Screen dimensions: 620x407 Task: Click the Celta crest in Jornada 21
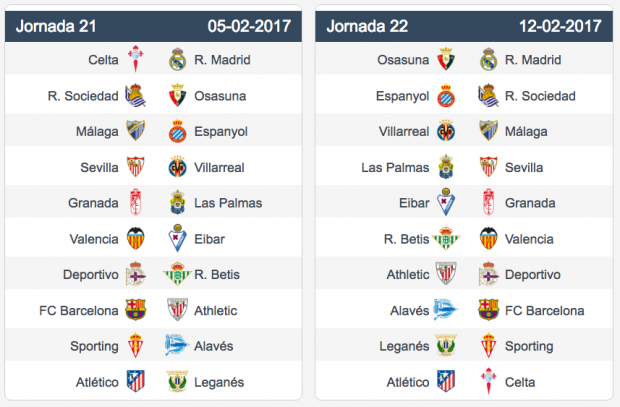(136, 59)
